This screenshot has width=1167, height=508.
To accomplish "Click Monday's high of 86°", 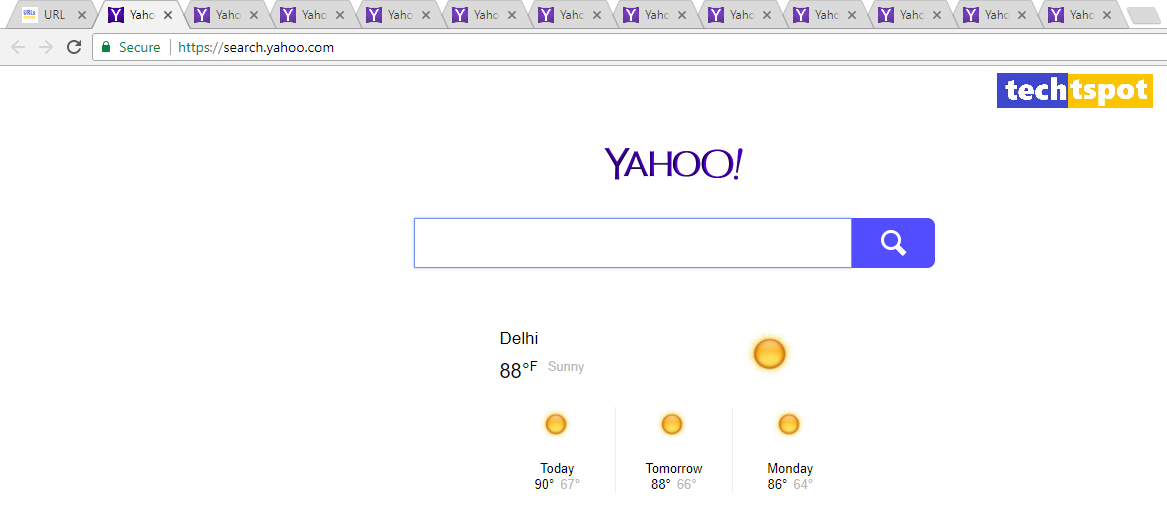I will [x=777, y=485].
